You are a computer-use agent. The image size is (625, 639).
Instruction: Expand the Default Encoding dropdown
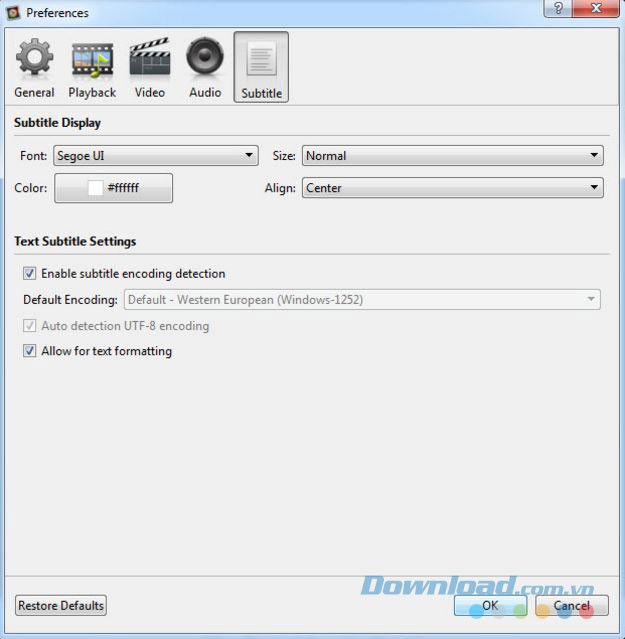click(x=361, y=299)
